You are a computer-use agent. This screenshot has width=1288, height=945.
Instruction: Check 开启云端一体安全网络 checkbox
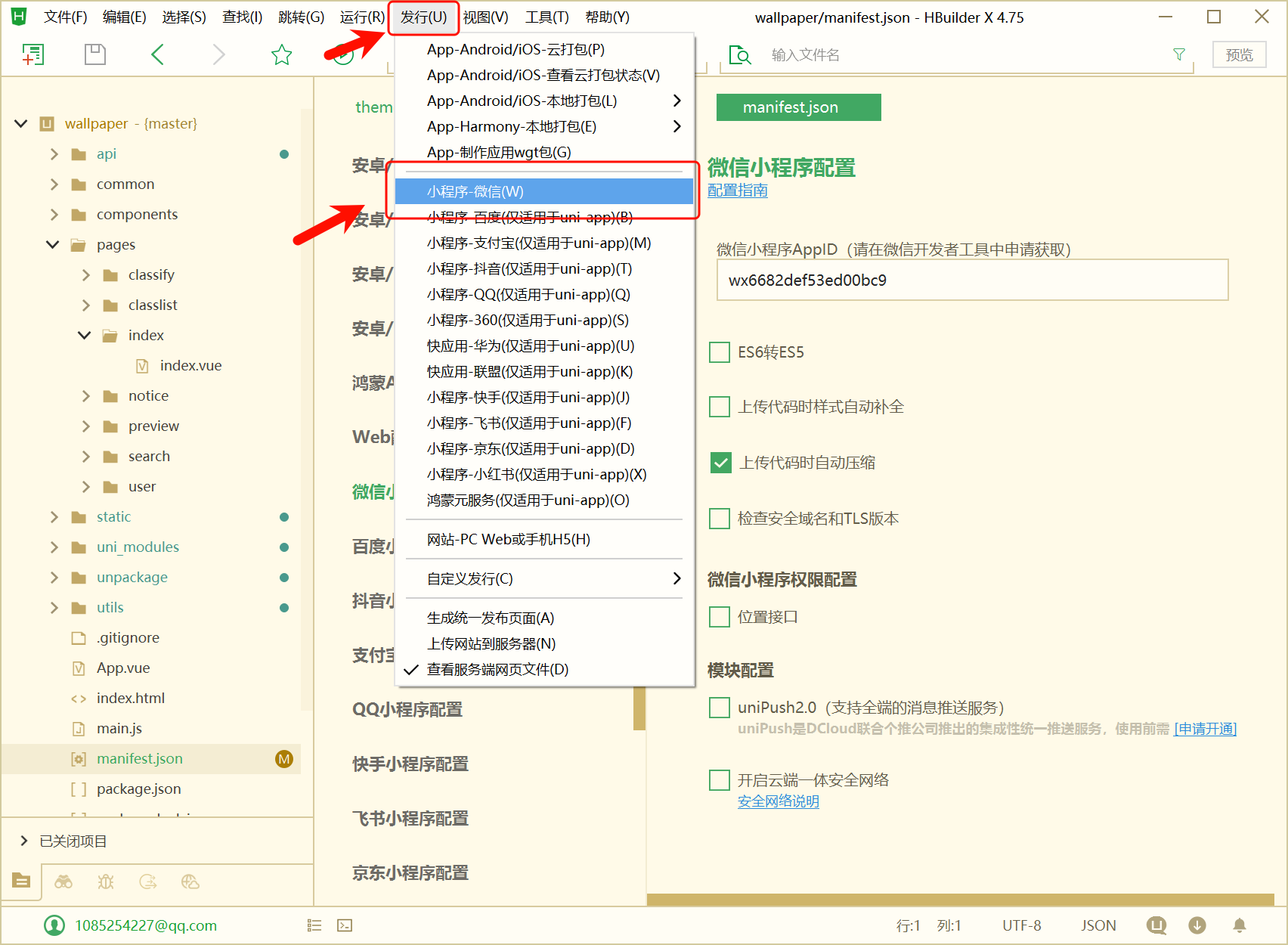point(720,780)
